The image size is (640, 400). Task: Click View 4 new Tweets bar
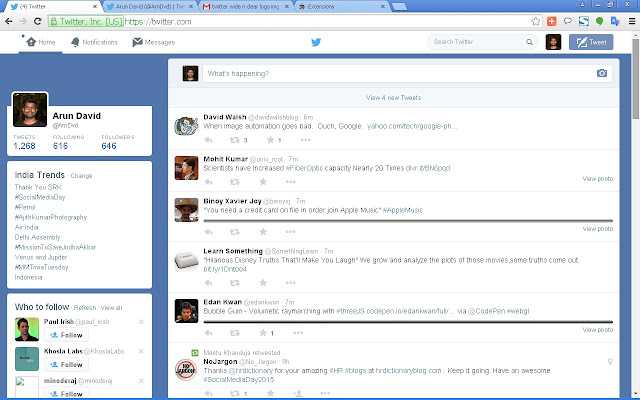click(x=393, y=98)
